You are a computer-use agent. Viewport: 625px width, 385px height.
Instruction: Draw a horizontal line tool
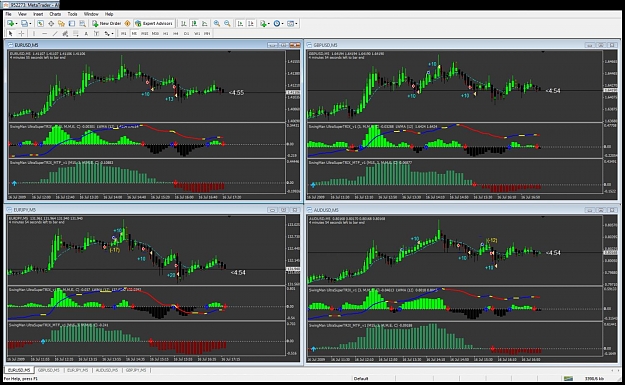[45, 34]
